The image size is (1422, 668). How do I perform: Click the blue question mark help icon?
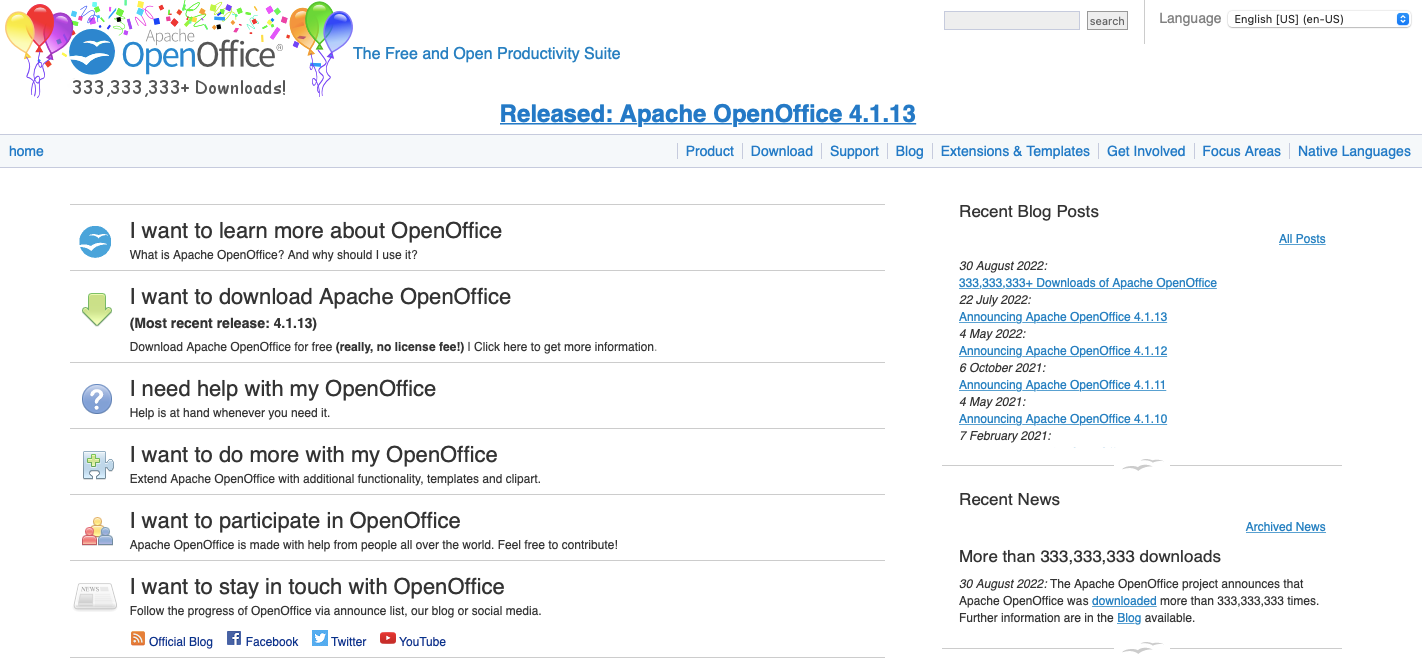coord(97,399)
